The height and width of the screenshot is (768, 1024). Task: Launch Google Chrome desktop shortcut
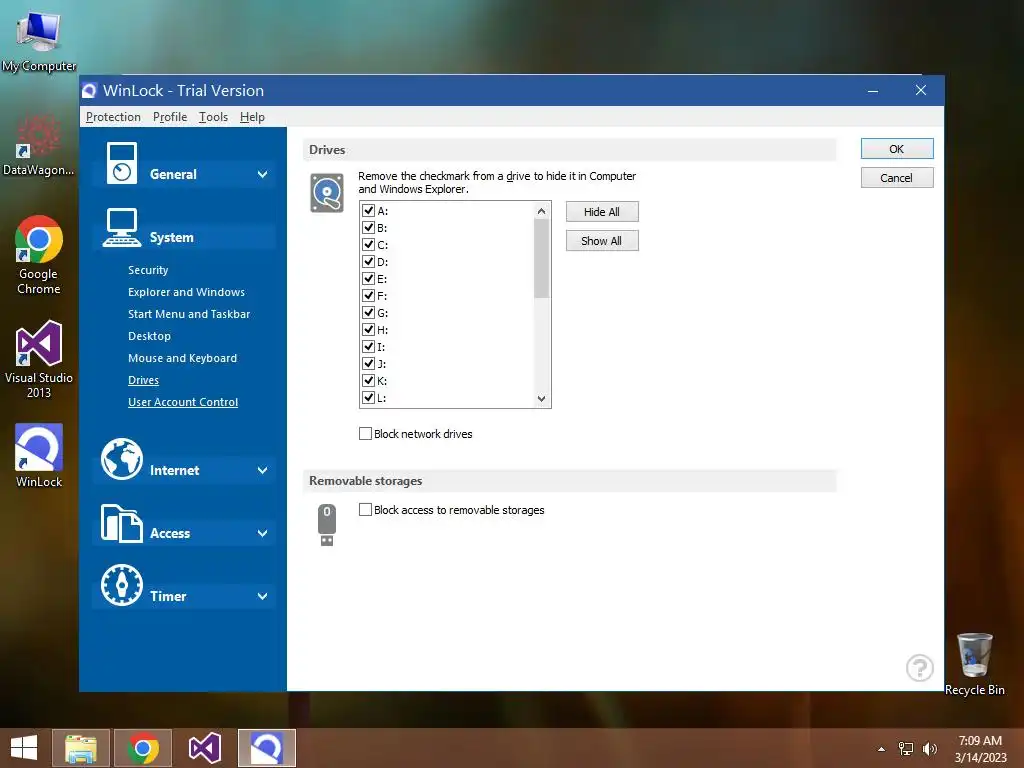(39, 255)
